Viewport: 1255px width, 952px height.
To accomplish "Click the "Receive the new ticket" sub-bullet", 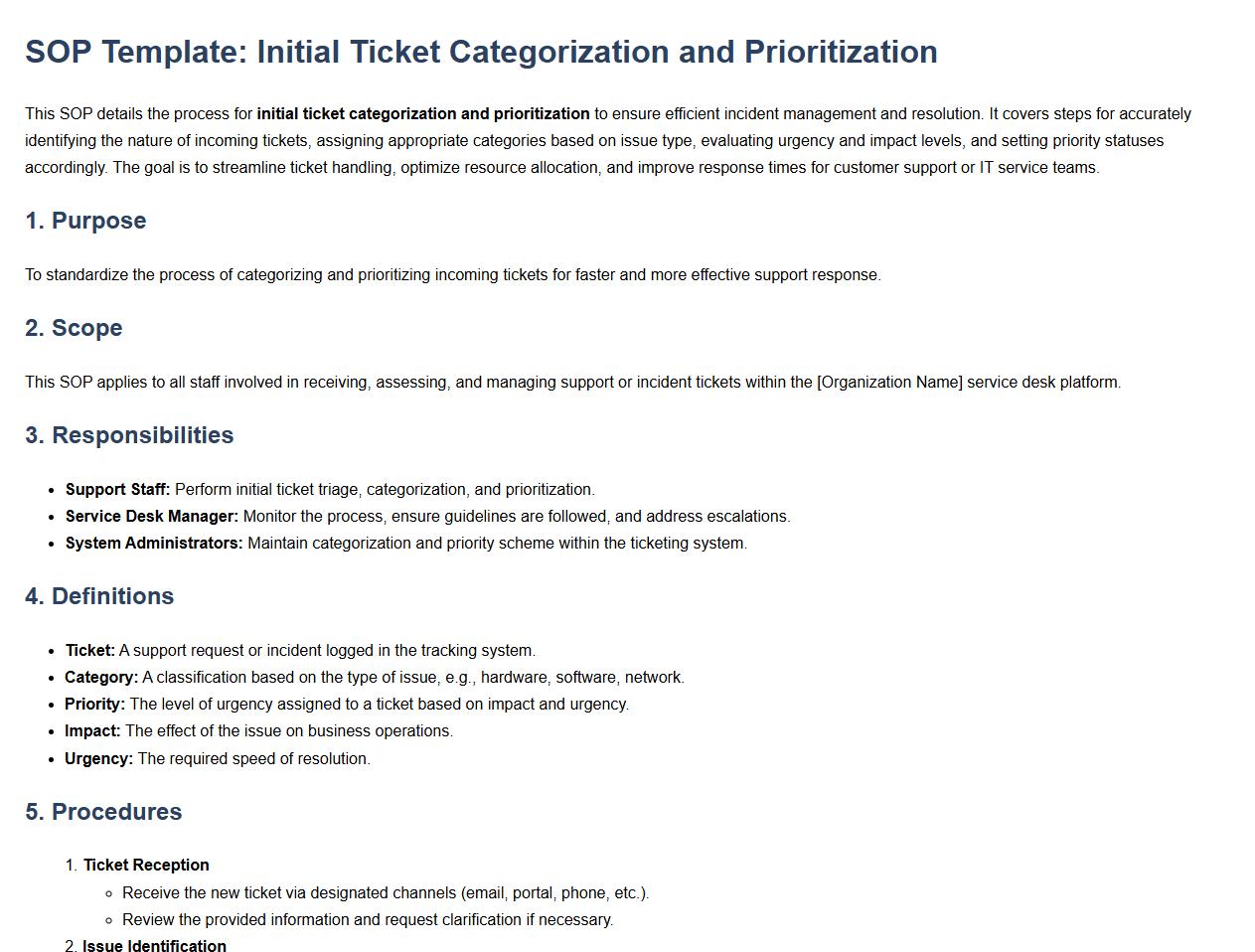I will [x=386, y=892].
